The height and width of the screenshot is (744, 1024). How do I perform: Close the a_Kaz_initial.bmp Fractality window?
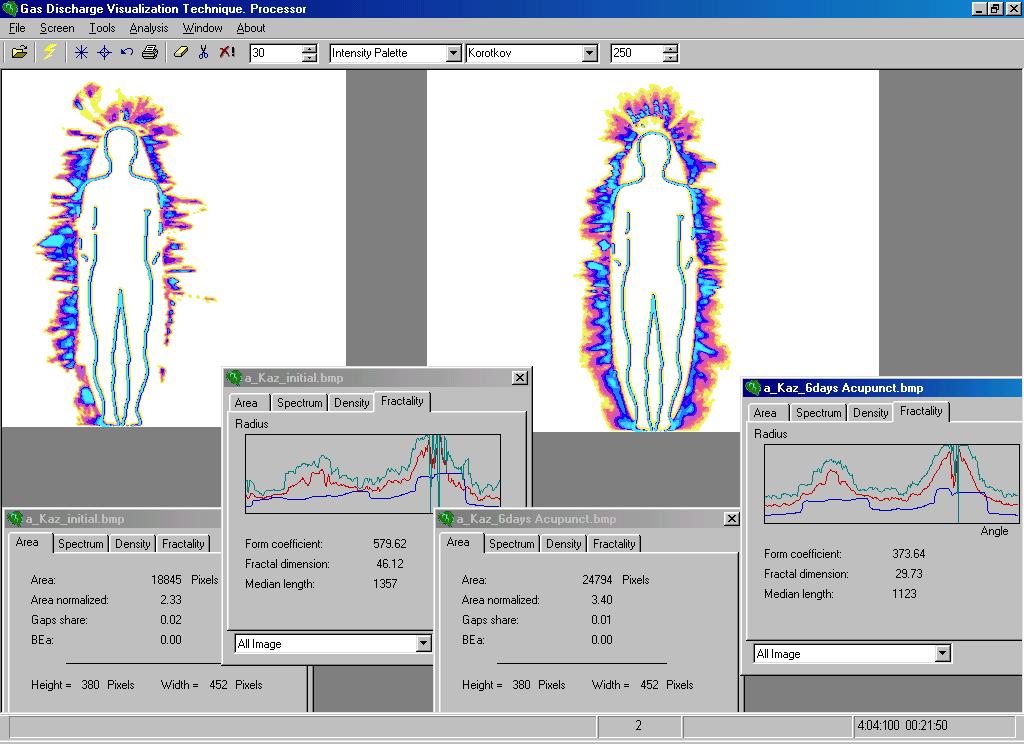click(x=520, y=378)
